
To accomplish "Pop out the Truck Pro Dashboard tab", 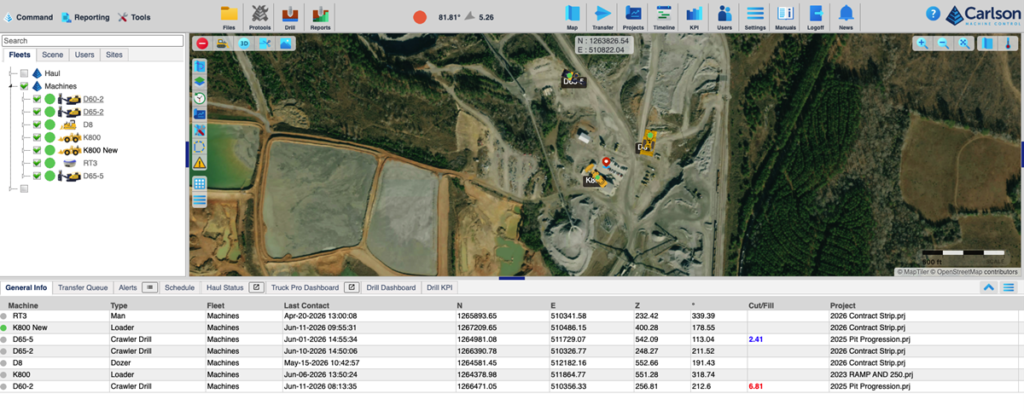I will coord(352,287).
